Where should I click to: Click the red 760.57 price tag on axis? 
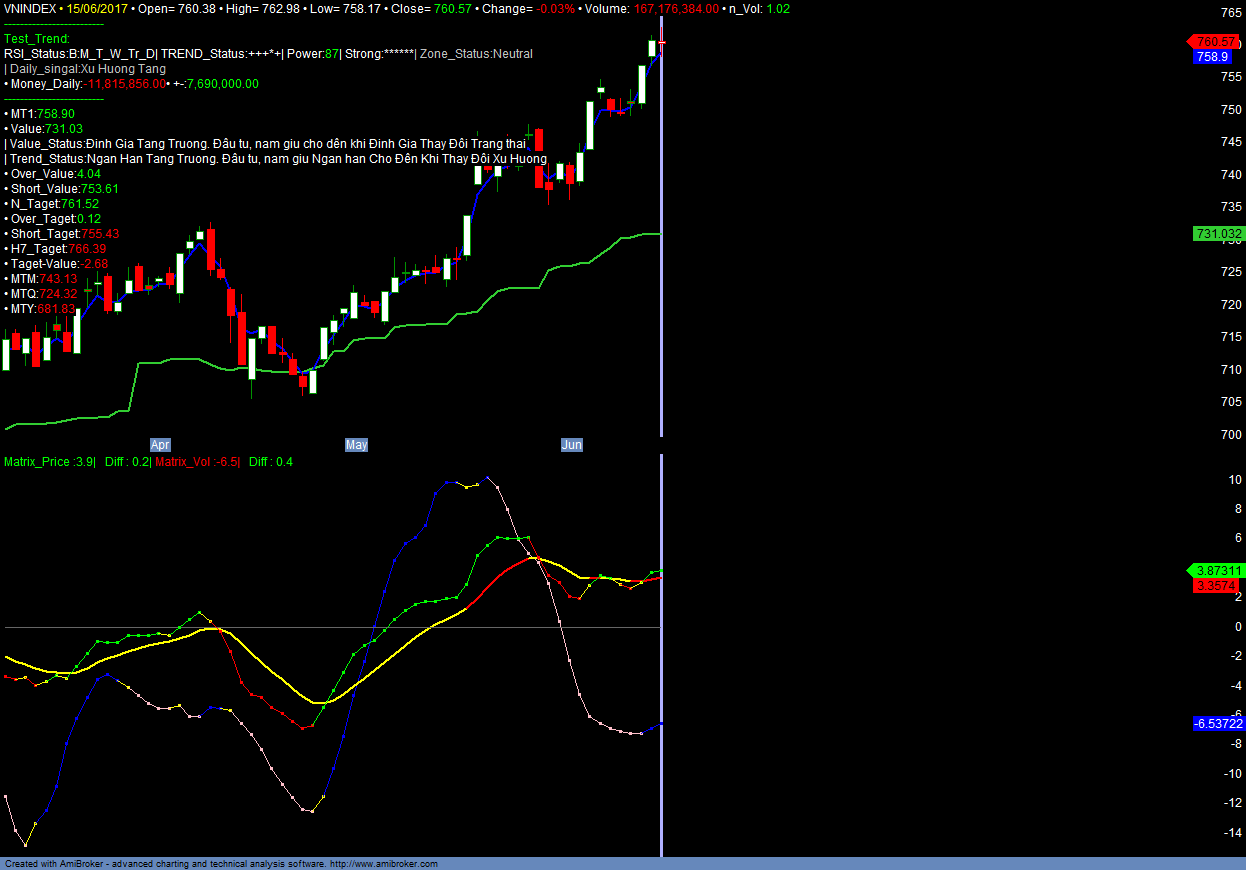coord(1215,42)
